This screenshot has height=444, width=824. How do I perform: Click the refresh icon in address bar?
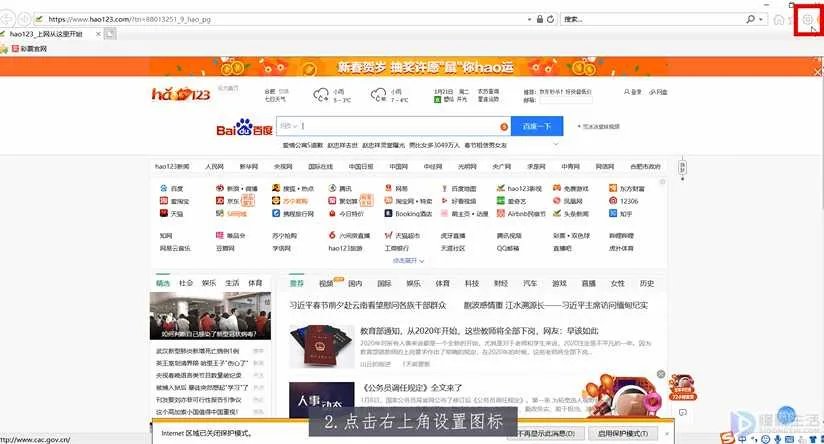(x=550, y=19)
